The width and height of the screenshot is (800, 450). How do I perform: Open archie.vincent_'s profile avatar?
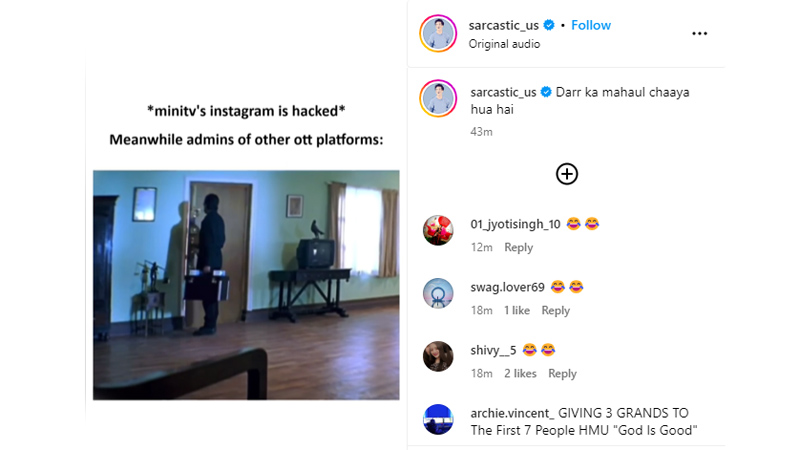pyautogui.click(x=438, y=419)
